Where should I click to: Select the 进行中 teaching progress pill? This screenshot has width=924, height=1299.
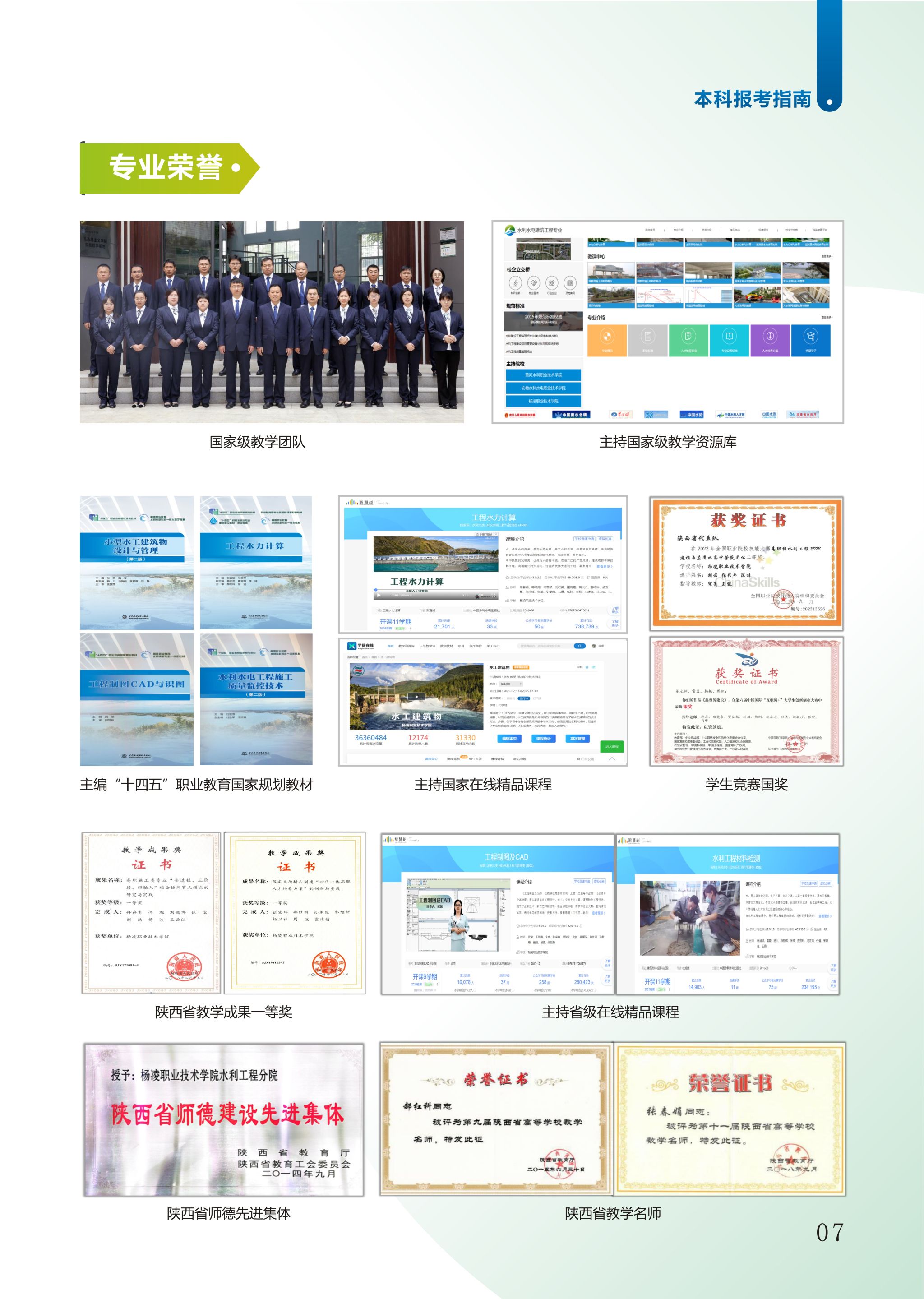[x=524, y=699]
